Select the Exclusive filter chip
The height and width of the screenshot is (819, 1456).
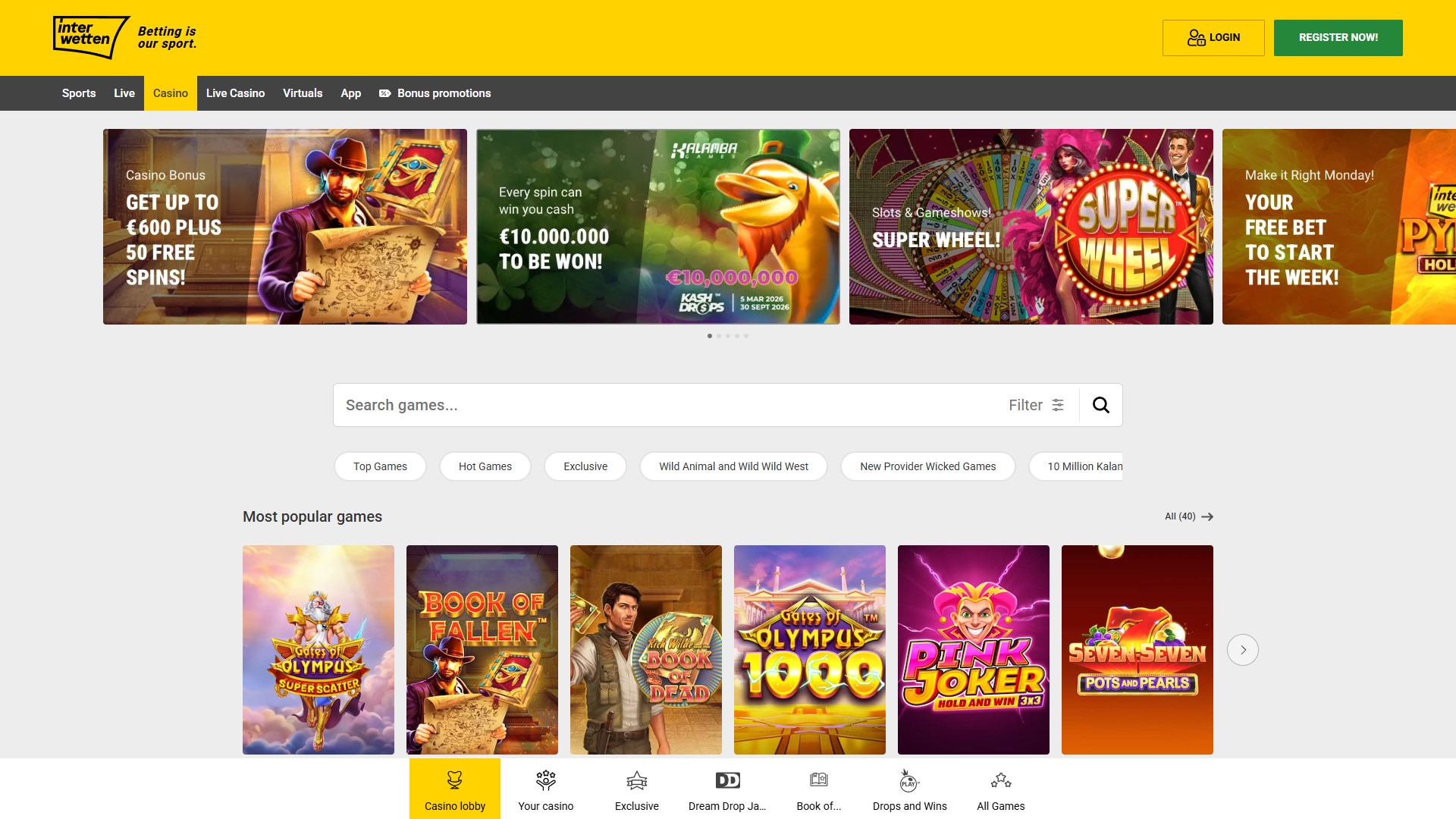pos(585,466)
